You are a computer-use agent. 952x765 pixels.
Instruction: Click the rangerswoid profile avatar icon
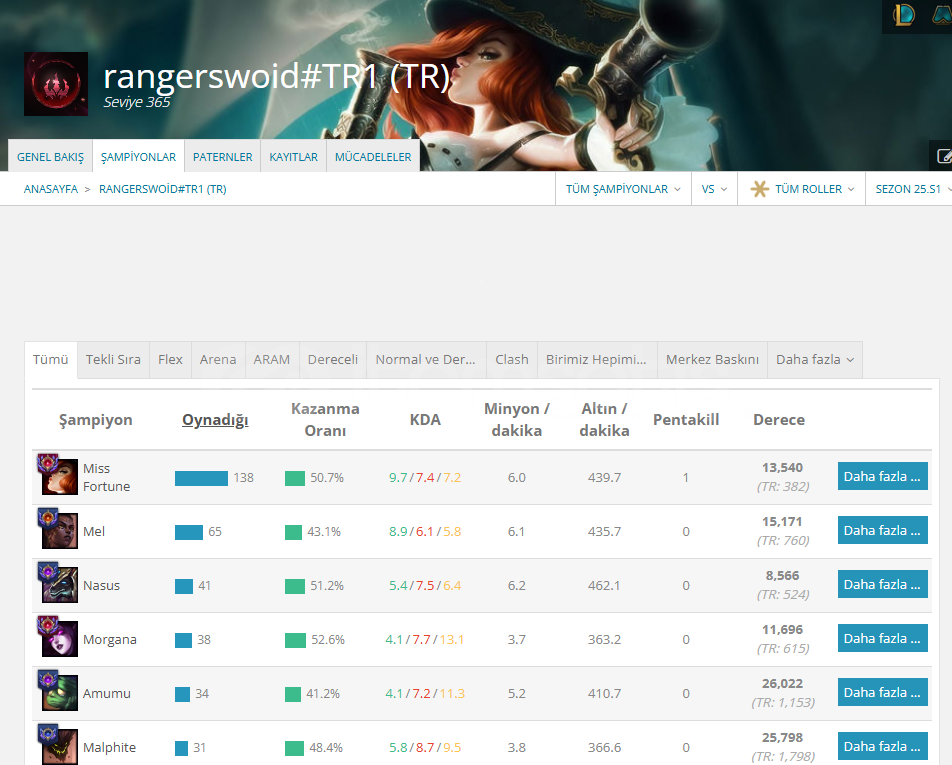click(x=56, y=84)
